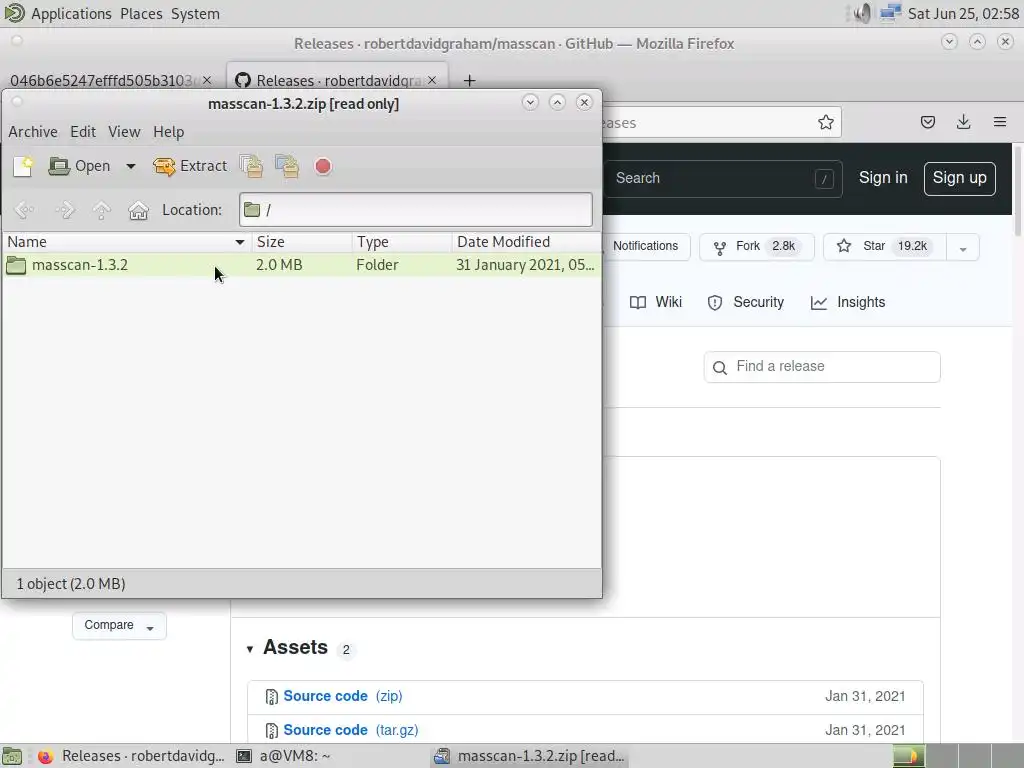This screenshot has width=1024, height=768.
Task: Sort by Name column header
Action: (127, 242)
